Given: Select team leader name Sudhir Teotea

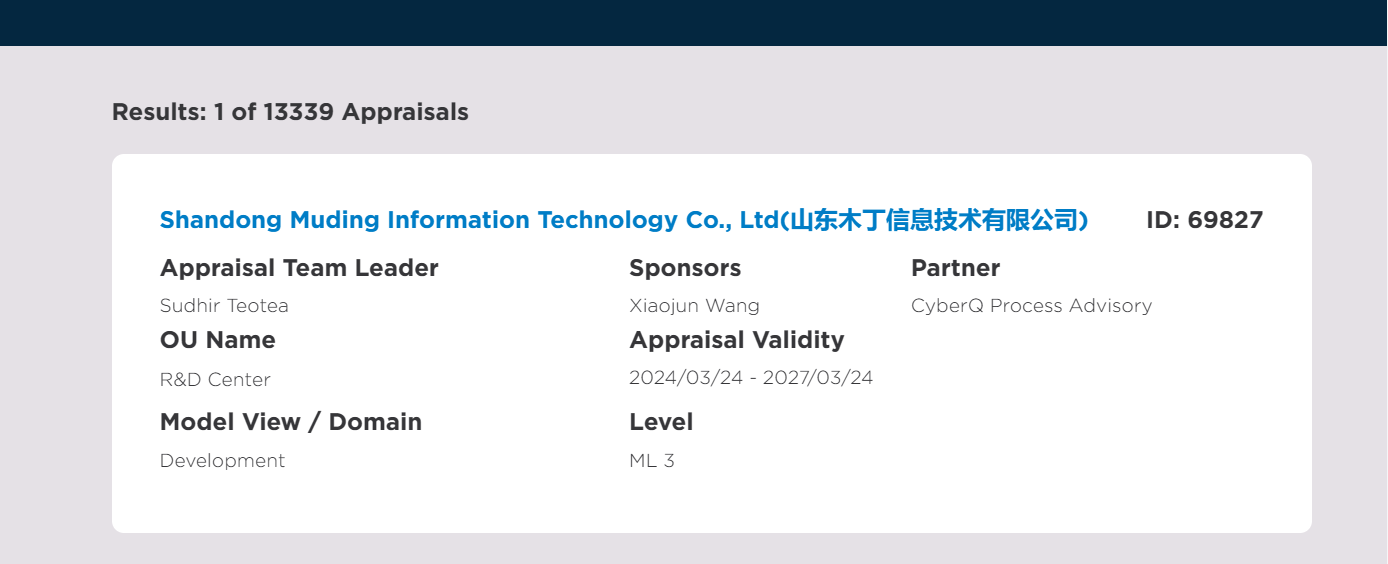Looking at the screenshot, I should [x=224, y=306].
